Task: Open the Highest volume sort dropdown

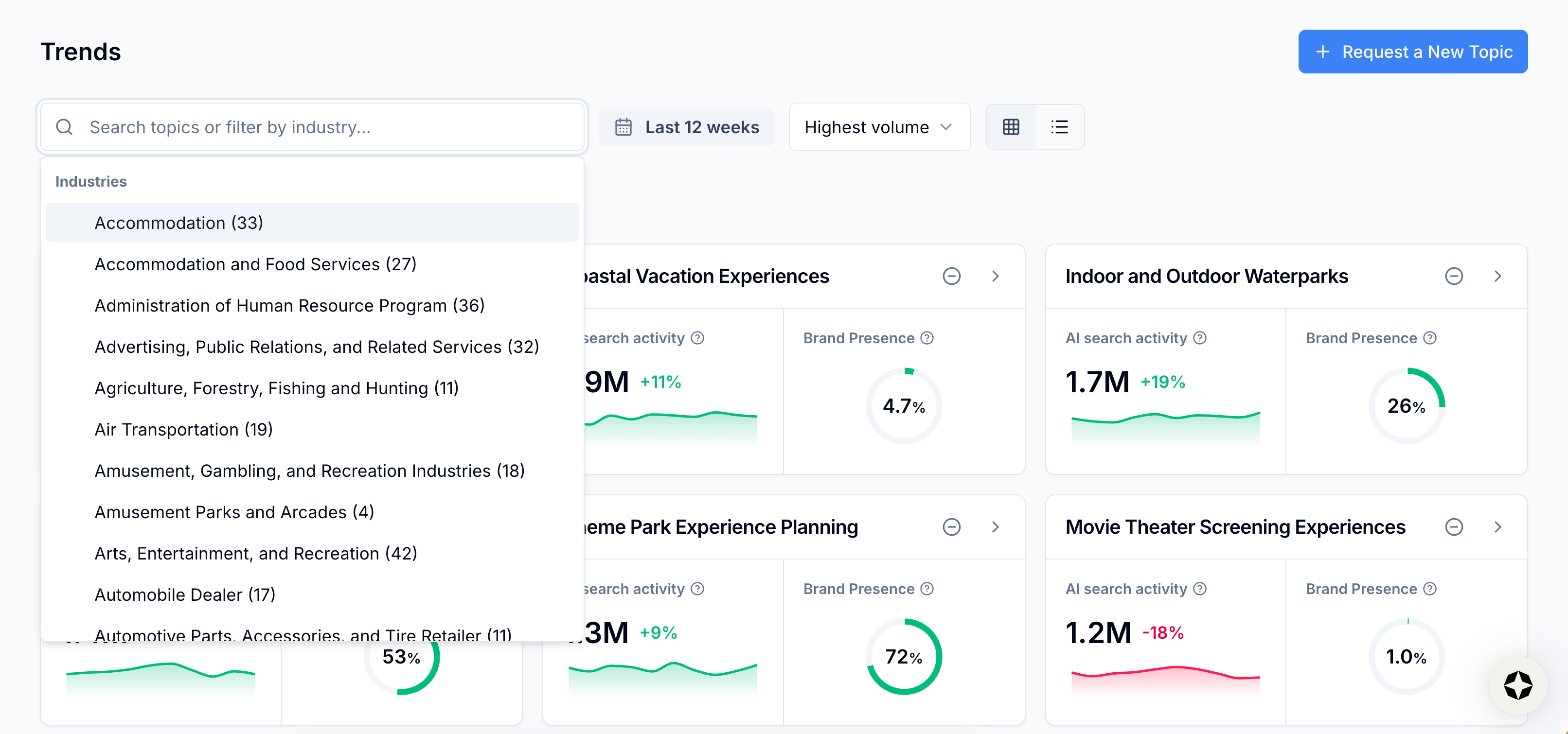Action: (878, 126)
